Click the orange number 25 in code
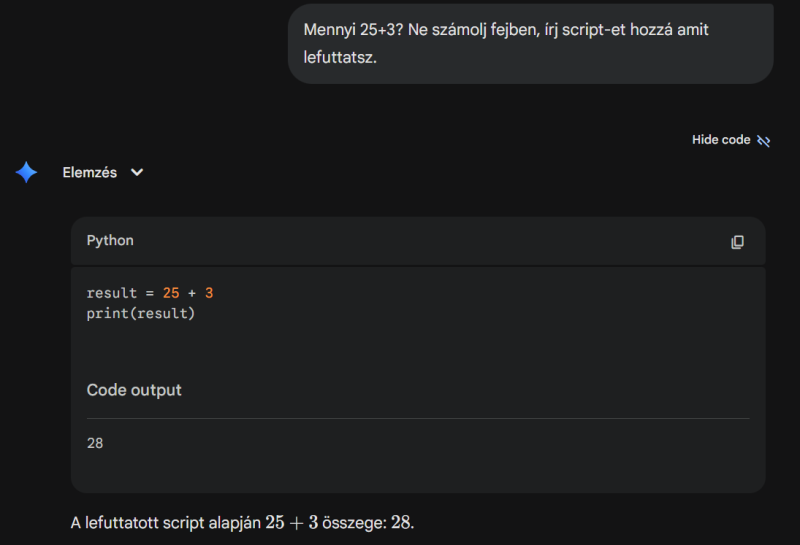This screenshot has width=800, height=545. [171, 293]
